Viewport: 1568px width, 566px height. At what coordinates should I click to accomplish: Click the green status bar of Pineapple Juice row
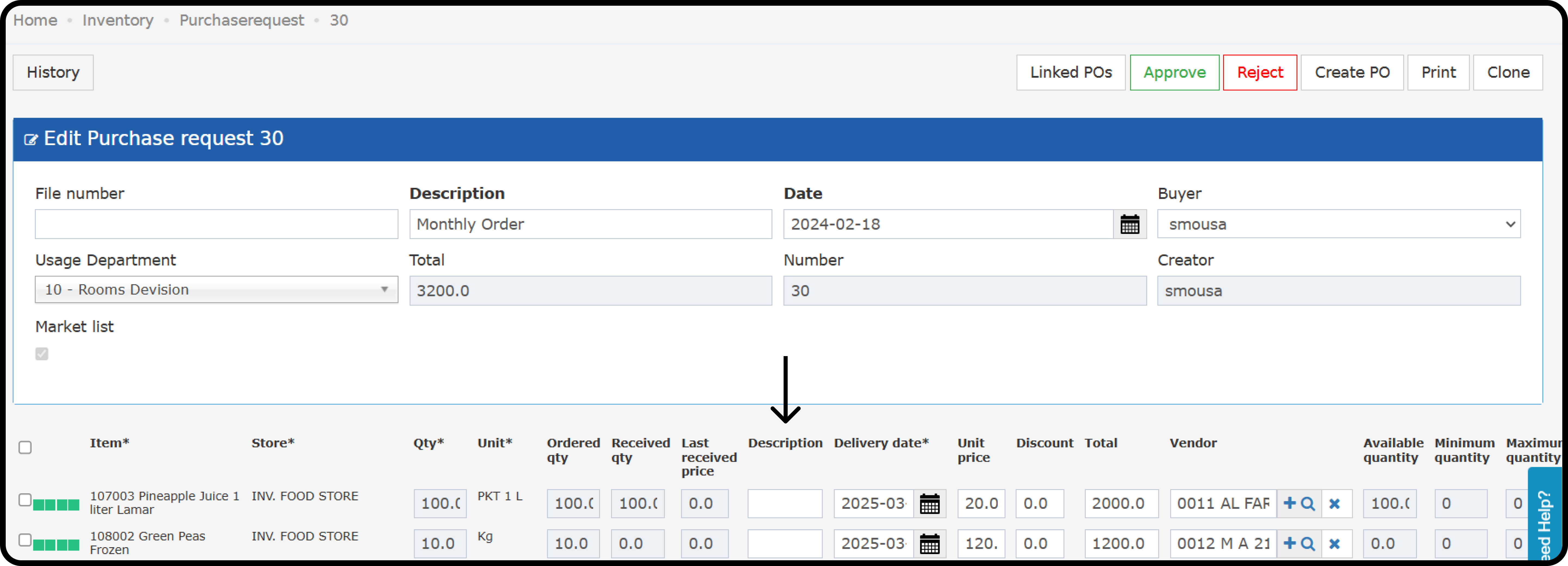(x=56, y=504)
